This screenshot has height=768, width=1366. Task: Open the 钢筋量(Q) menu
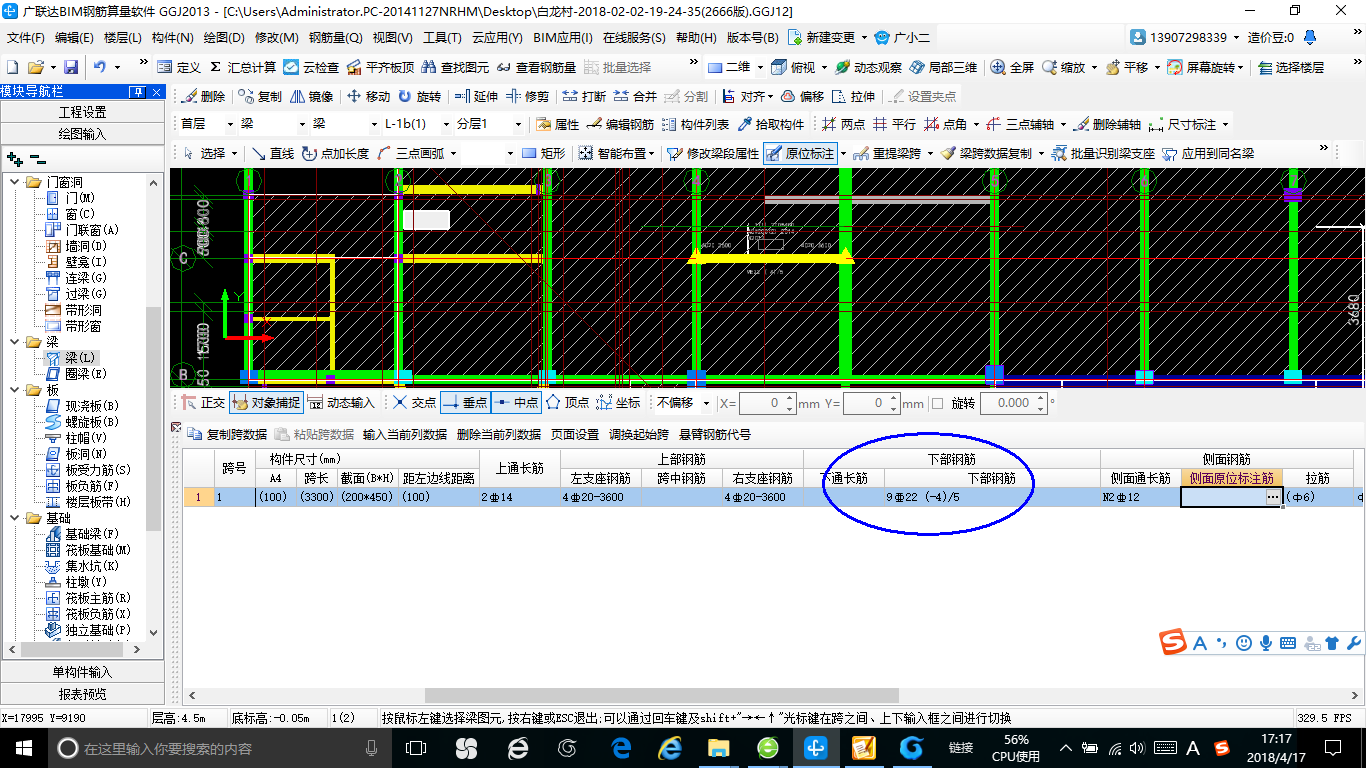(x=335, y=38)
